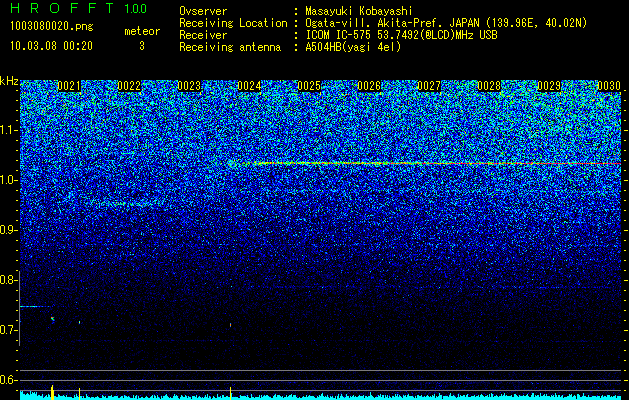This screenshot has width=629, height=400.
Task: Click the antenna text A504HB(yagi 4el)
Action: coord(353,47)
